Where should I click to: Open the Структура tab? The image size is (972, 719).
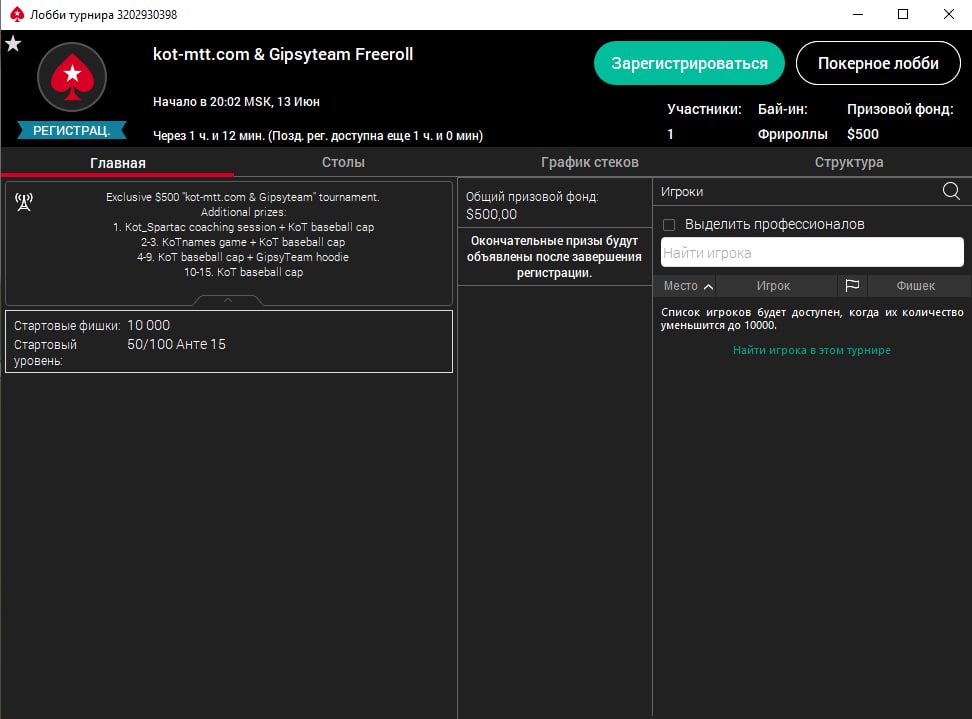point(849,162)
